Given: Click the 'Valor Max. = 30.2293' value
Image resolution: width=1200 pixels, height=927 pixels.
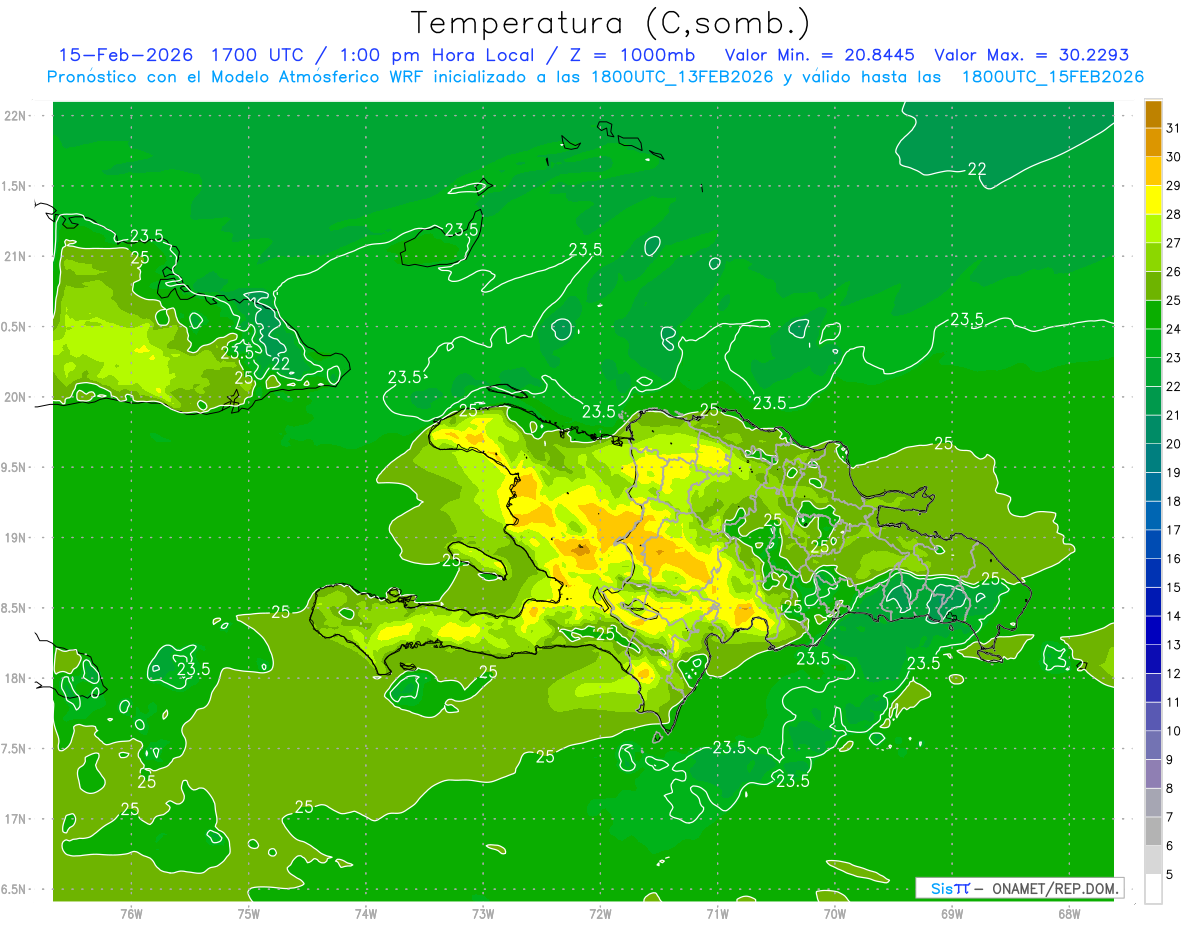Looking at the screenshot, I should click(1032, 55).
